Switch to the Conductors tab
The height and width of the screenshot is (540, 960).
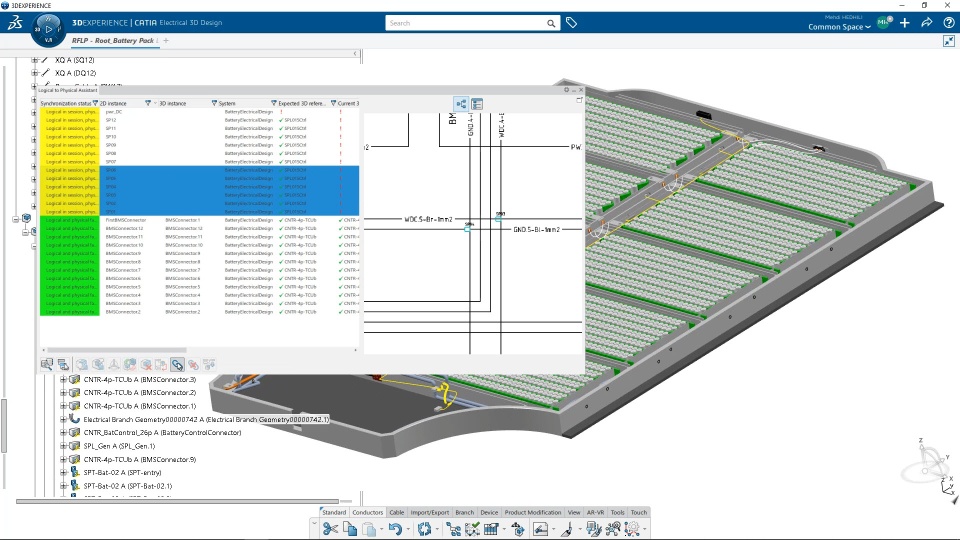[367, 512]
